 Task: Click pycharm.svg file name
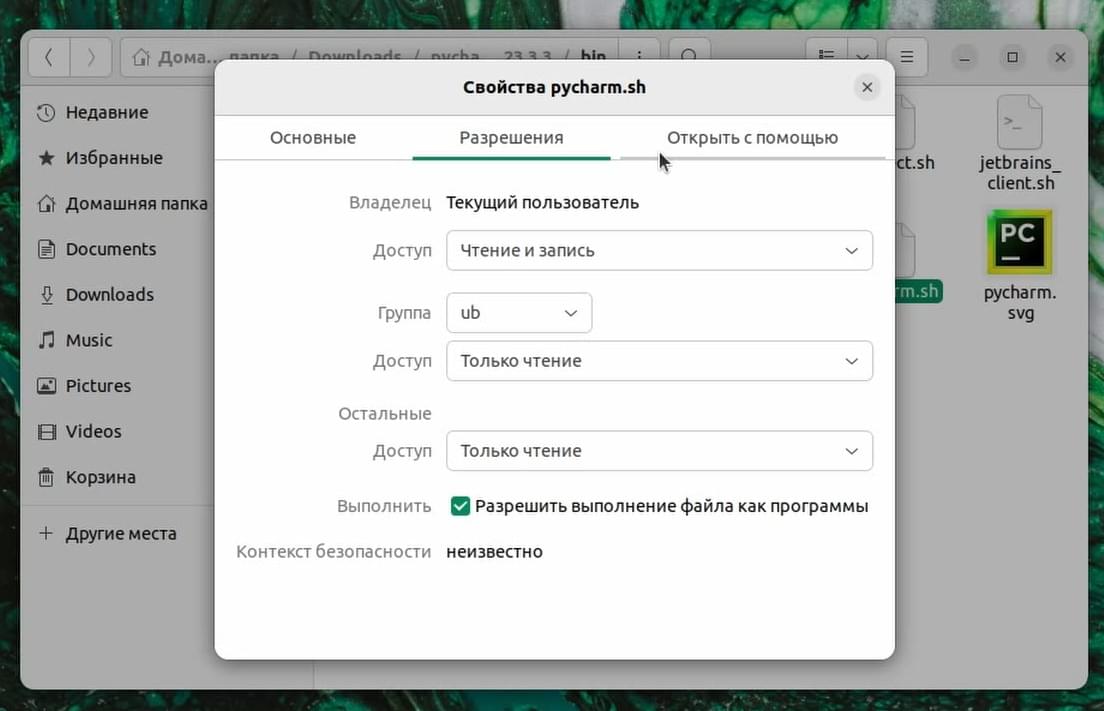tap(1020, 303)
